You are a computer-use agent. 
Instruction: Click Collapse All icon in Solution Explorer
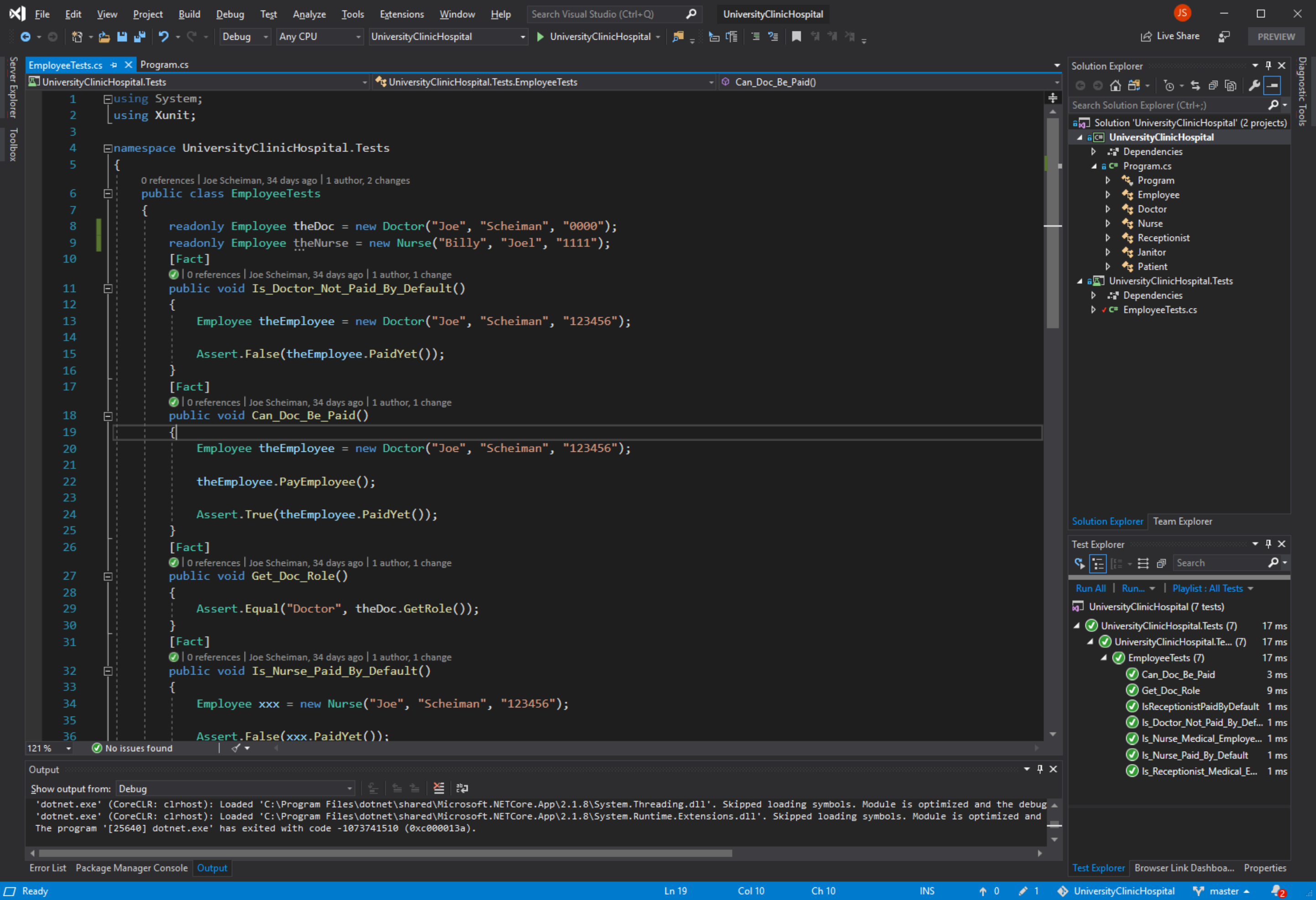tap(1213, 85)
